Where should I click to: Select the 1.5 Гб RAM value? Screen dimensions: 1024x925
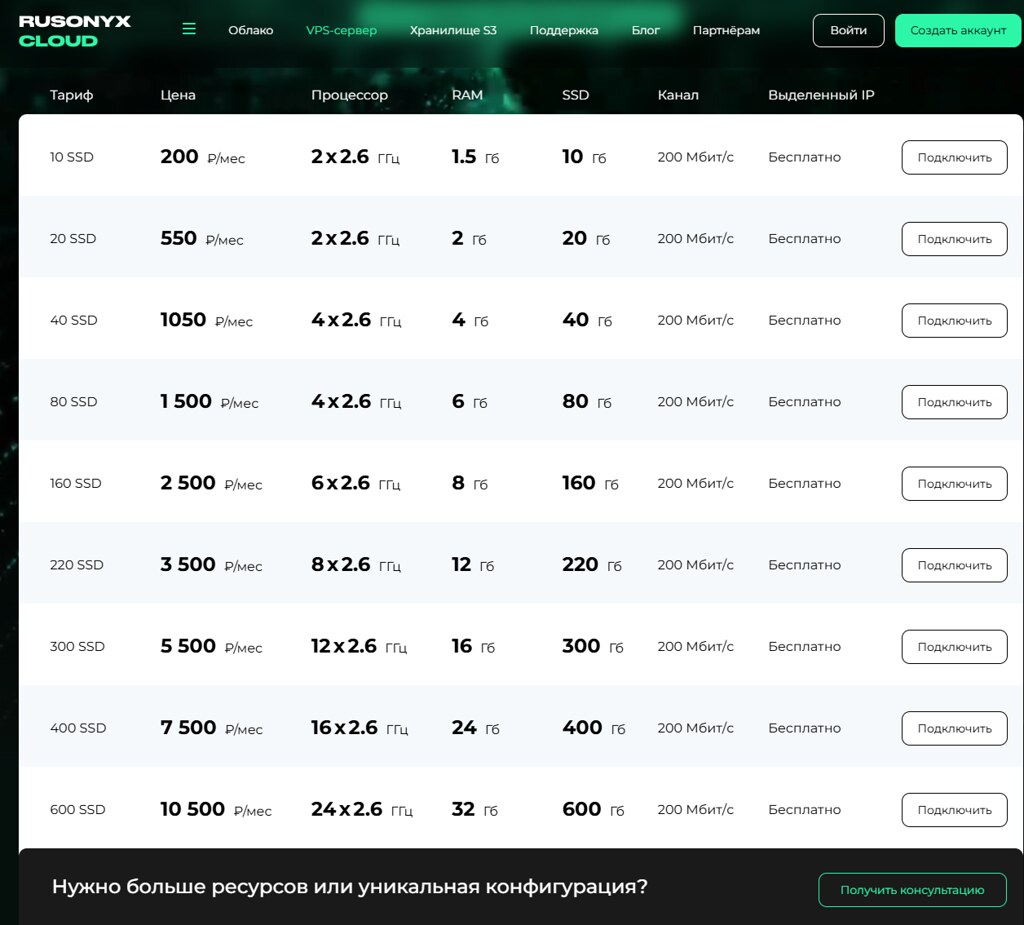[x=475, y=157]
